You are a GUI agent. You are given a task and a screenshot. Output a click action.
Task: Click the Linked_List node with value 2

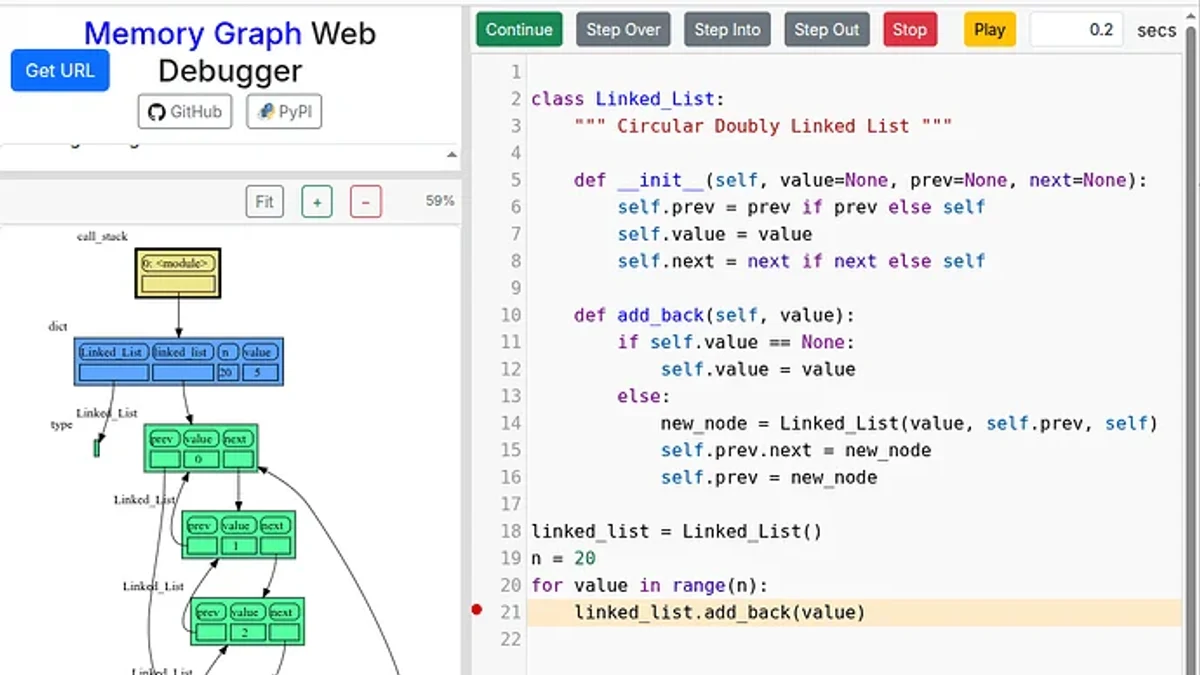click(x=247, y=621)
